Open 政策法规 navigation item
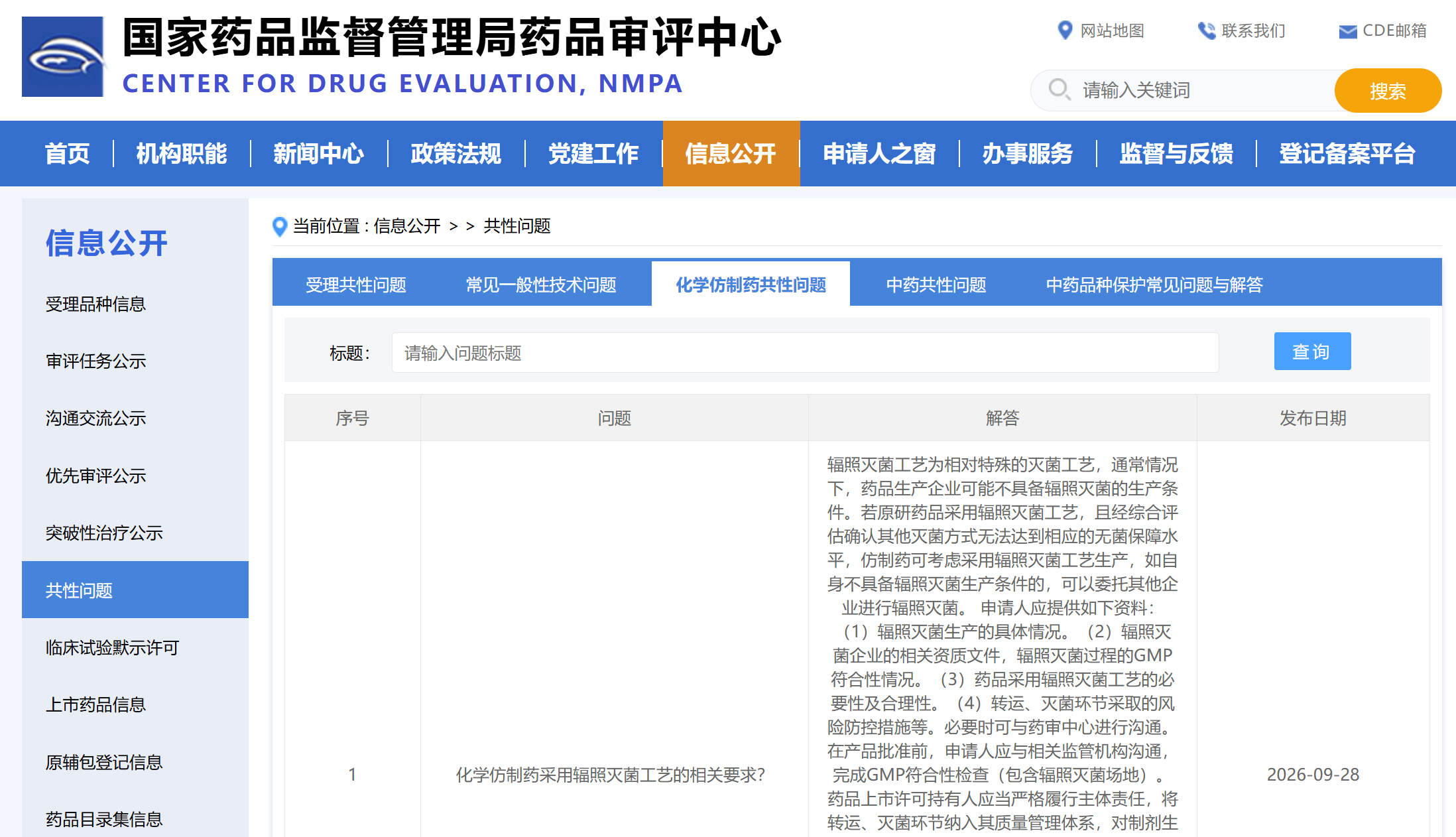Screen dimensions: 1456x837 (x=456, y=154)
